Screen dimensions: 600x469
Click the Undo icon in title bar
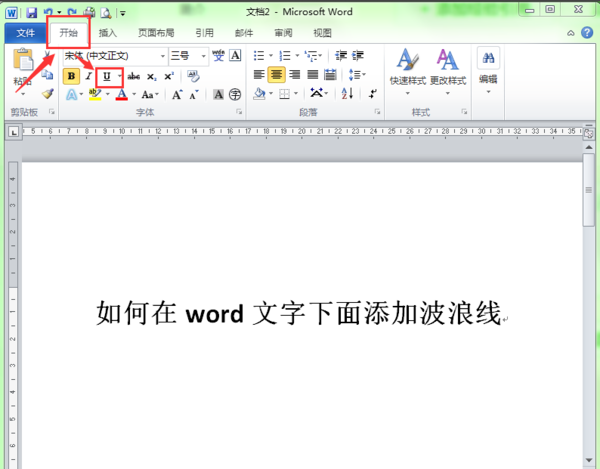point(48,13)
